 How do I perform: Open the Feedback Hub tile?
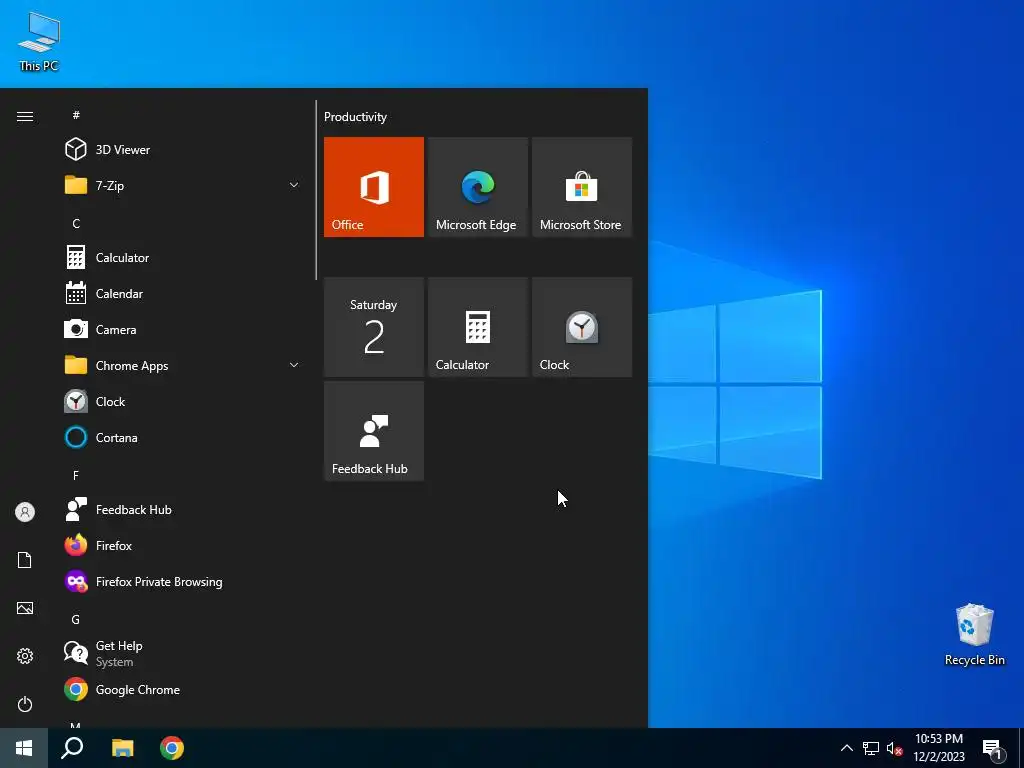[374, 431]
